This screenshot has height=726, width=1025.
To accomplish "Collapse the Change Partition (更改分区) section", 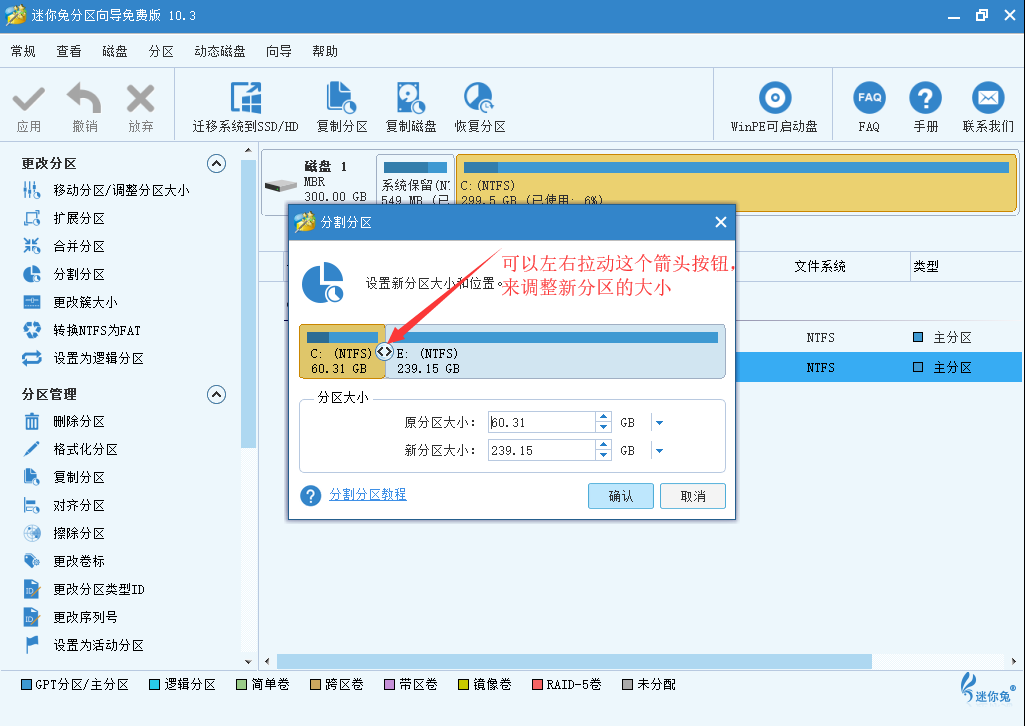I will click(216, 163).
